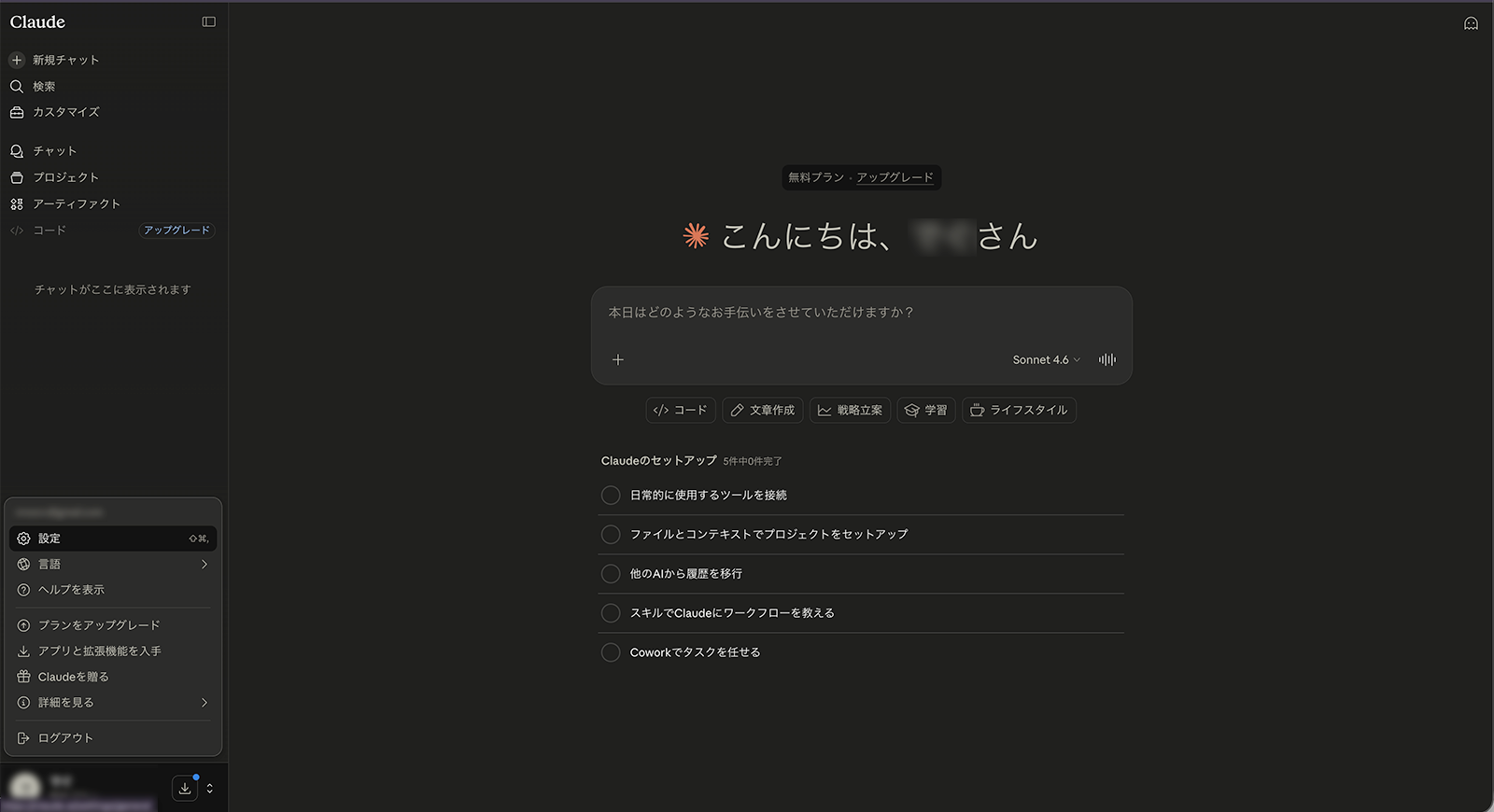Click the toolbox icon beside カスタマイズ
The height and width of the screenshot is (812, 1494).
[x=17, y=112]
